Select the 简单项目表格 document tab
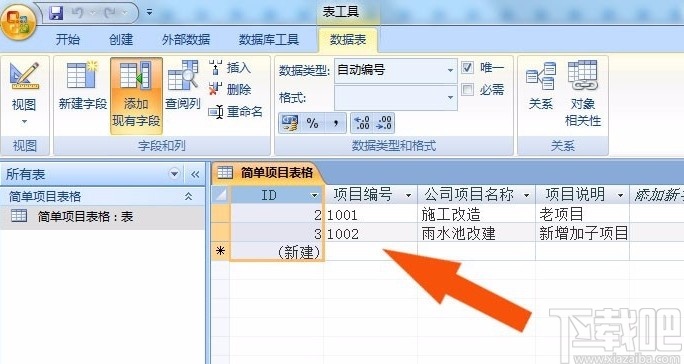This screenshot has height=364, width=684. [269, 173]
